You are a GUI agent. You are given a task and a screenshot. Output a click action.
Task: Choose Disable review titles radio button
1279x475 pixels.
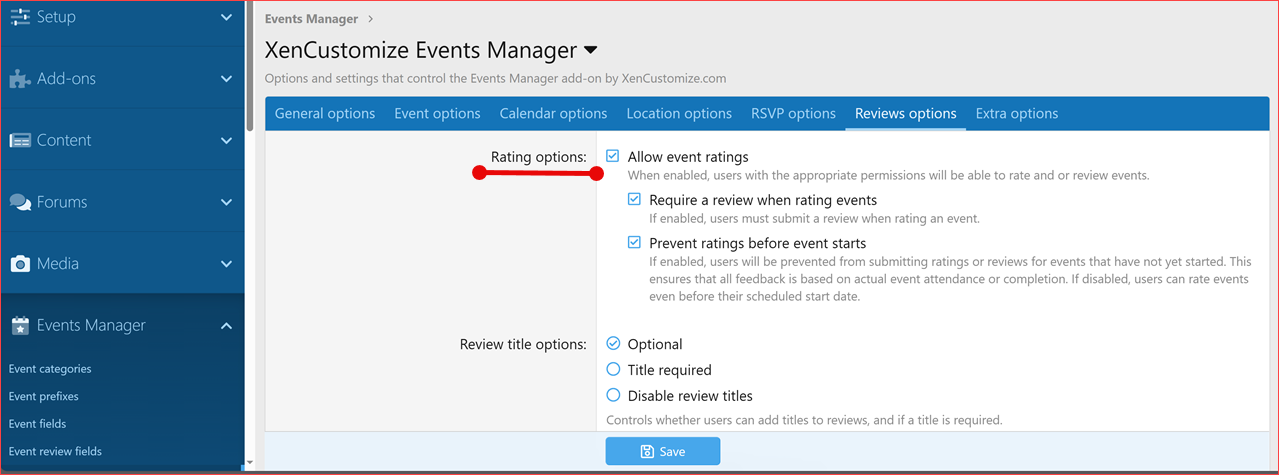point(613,396)
